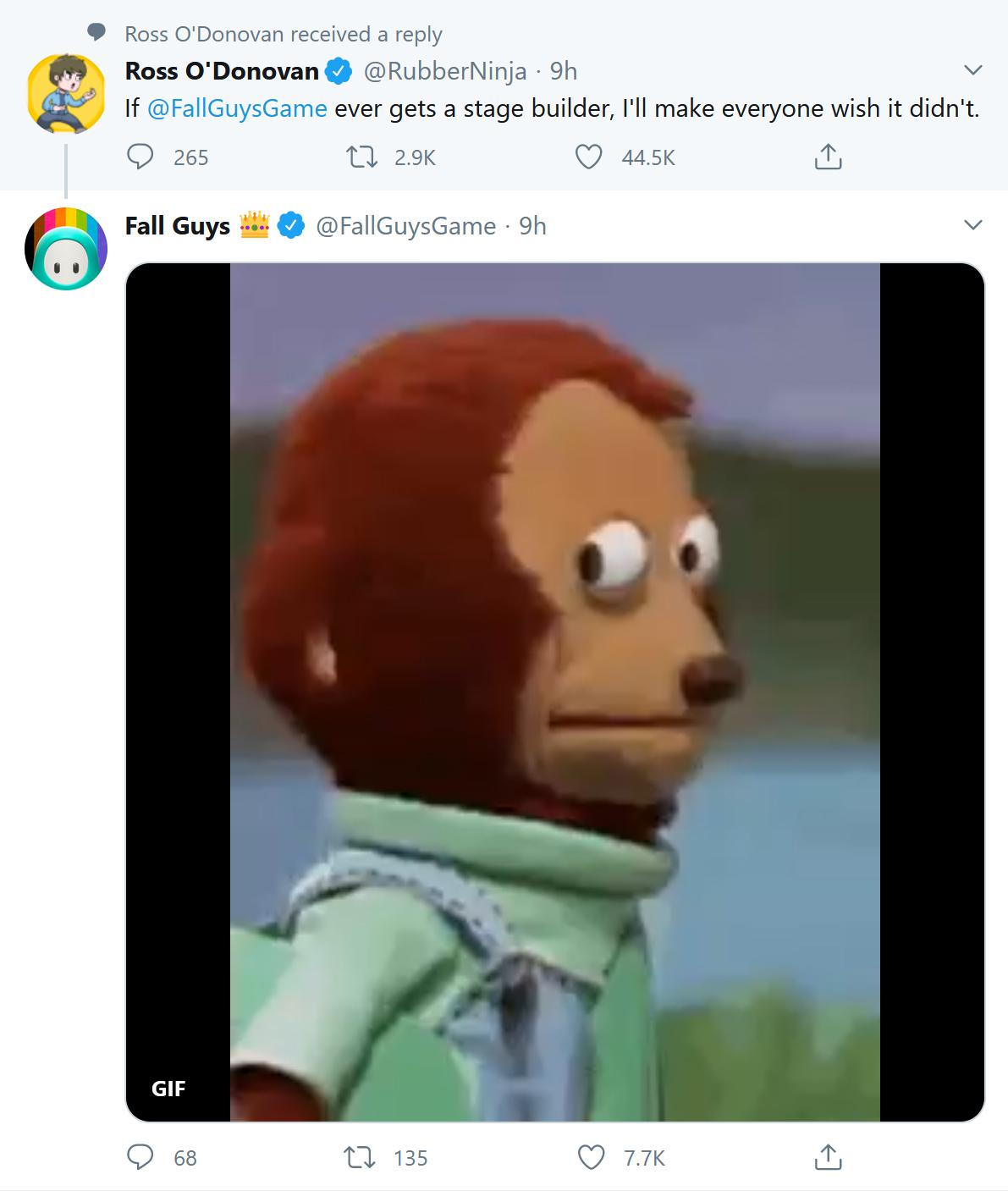Open Ross O'Donovan's profile avatar
The image size is (1008, 1191).
tap(66, 93)
